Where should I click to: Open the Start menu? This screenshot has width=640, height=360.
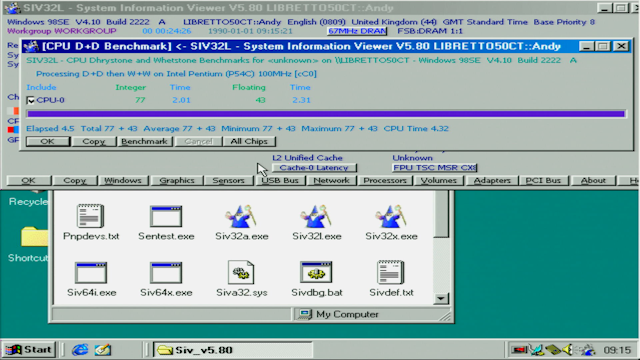(x=29, y=350)
